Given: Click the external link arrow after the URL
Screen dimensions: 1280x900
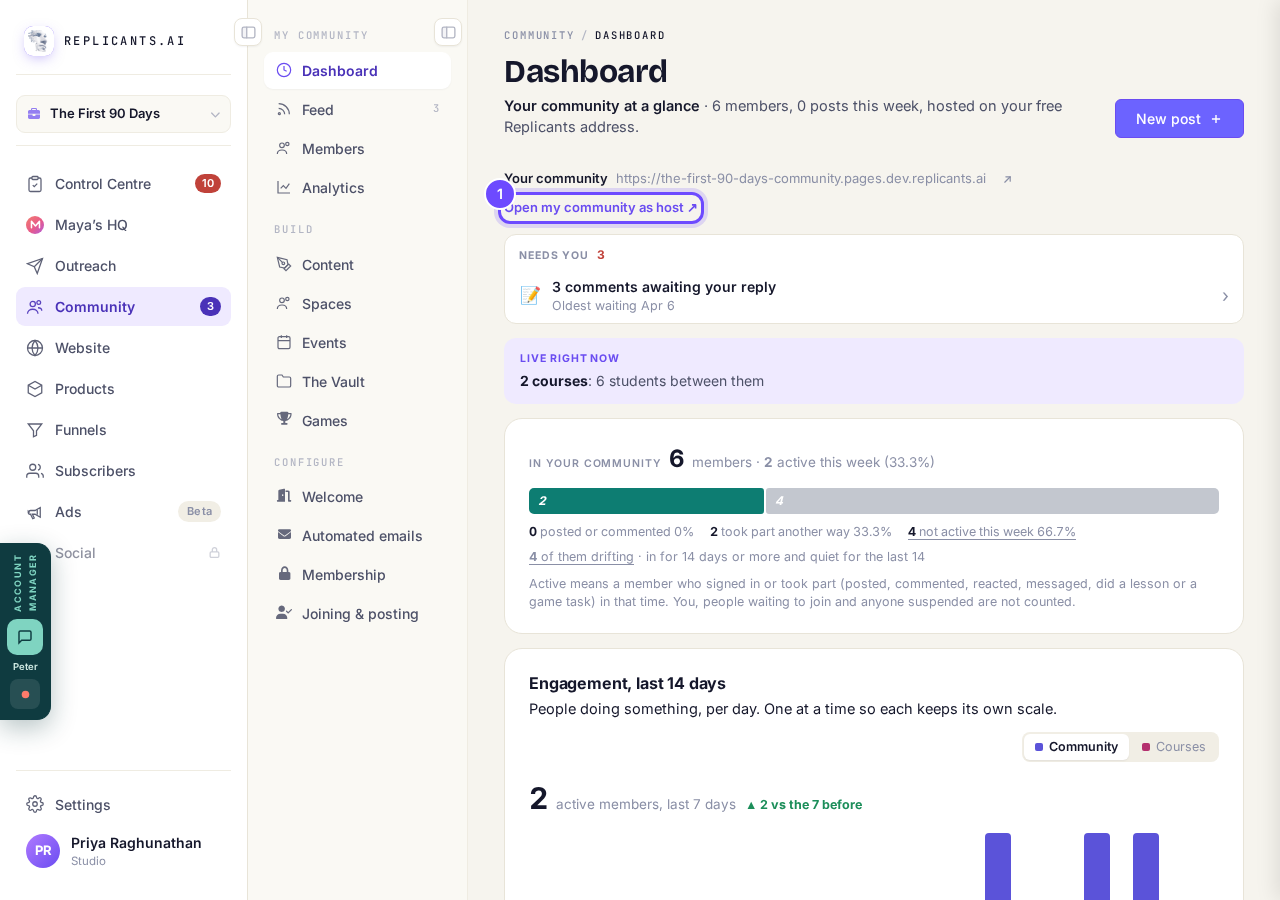Looking at the screenshot, I should click(1007, 180).
